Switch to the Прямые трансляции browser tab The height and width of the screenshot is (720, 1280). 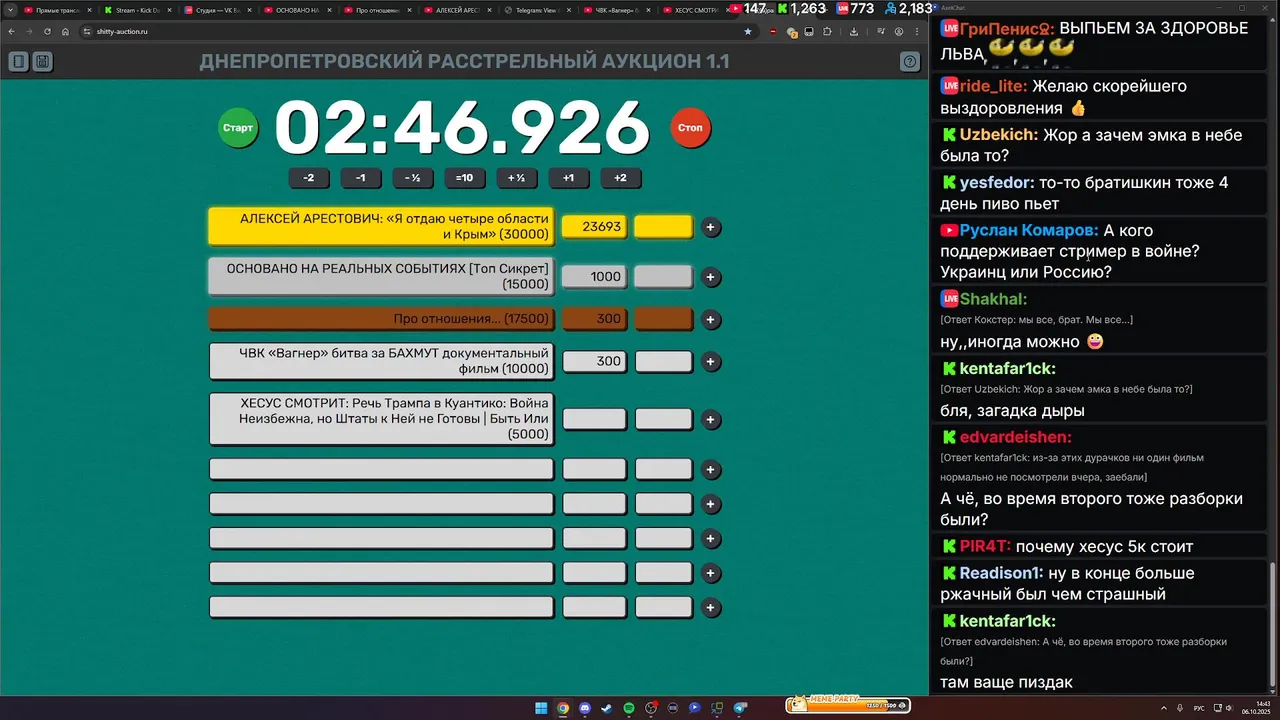pyautogui.click(x=57, y=10)
